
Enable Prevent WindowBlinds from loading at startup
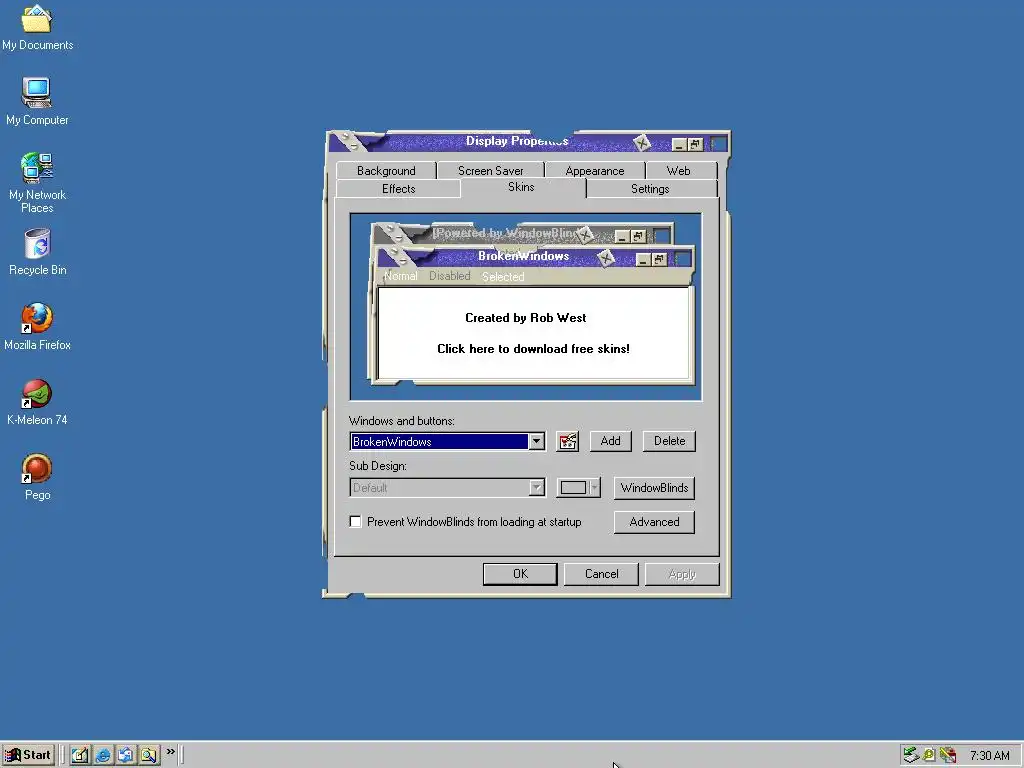[x=355, y=522]
